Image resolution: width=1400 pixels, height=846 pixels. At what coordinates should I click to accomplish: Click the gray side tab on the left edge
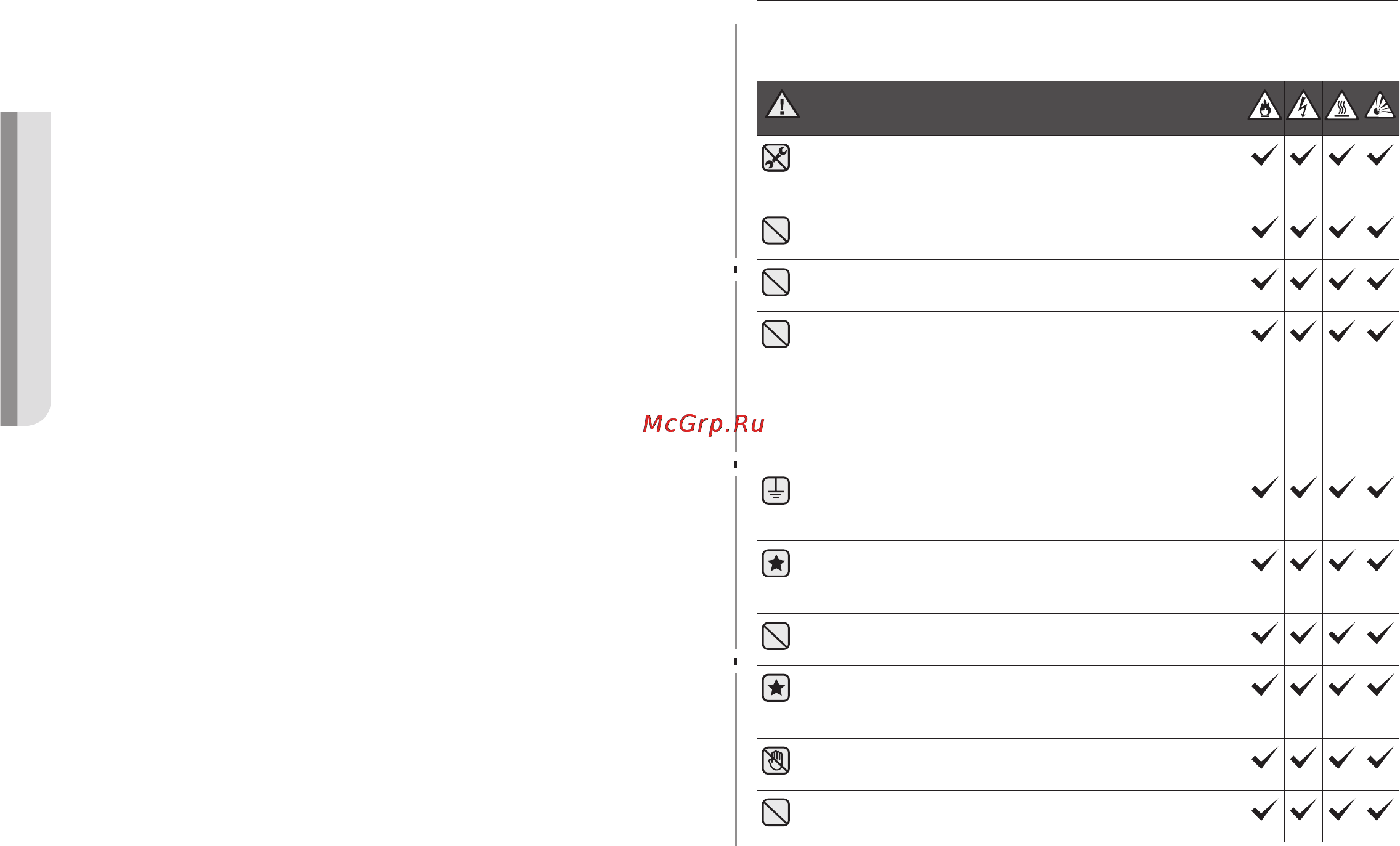click(25, 269)
